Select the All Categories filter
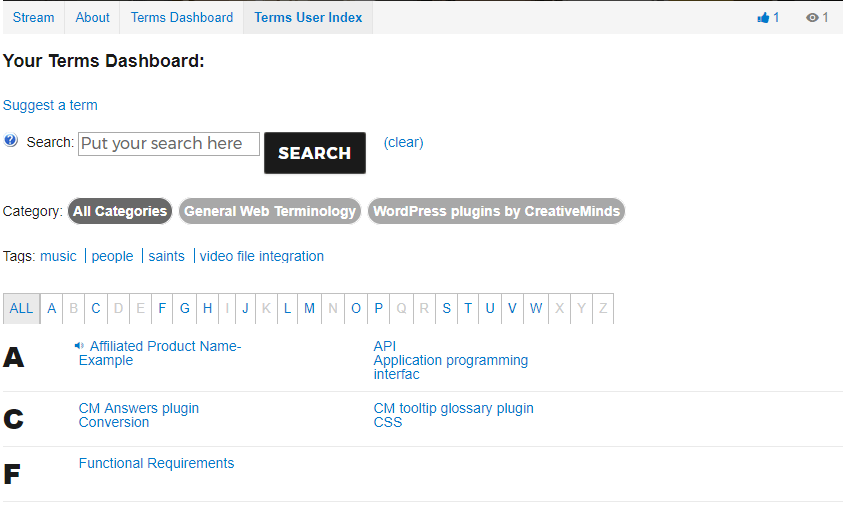Viewport: 850px width, 506px height. 120,211
